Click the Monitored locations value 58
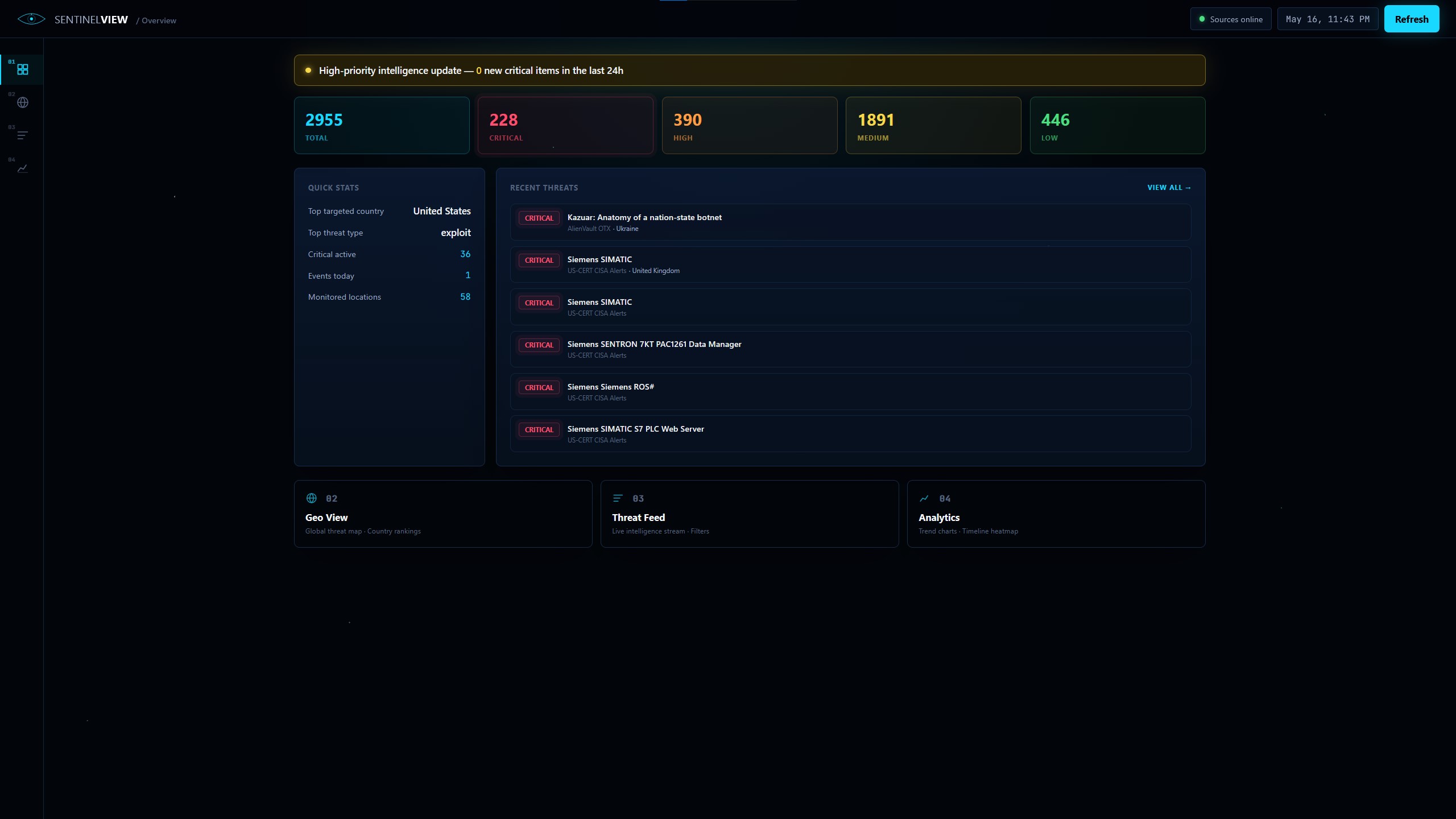The height and width of the screenshot is (819, 1456). 465,297
